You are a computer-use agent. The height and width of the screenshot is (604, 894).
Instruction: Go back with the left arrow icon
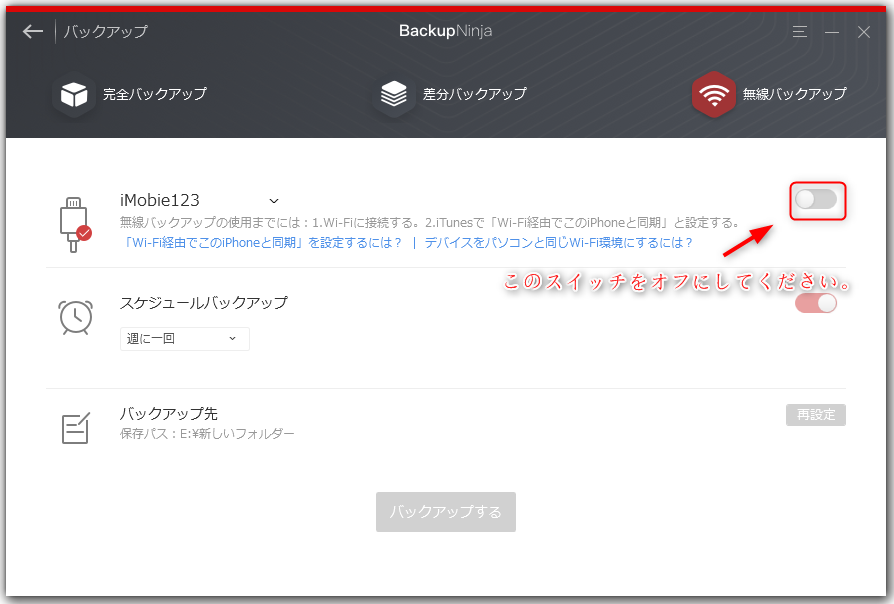33,31
